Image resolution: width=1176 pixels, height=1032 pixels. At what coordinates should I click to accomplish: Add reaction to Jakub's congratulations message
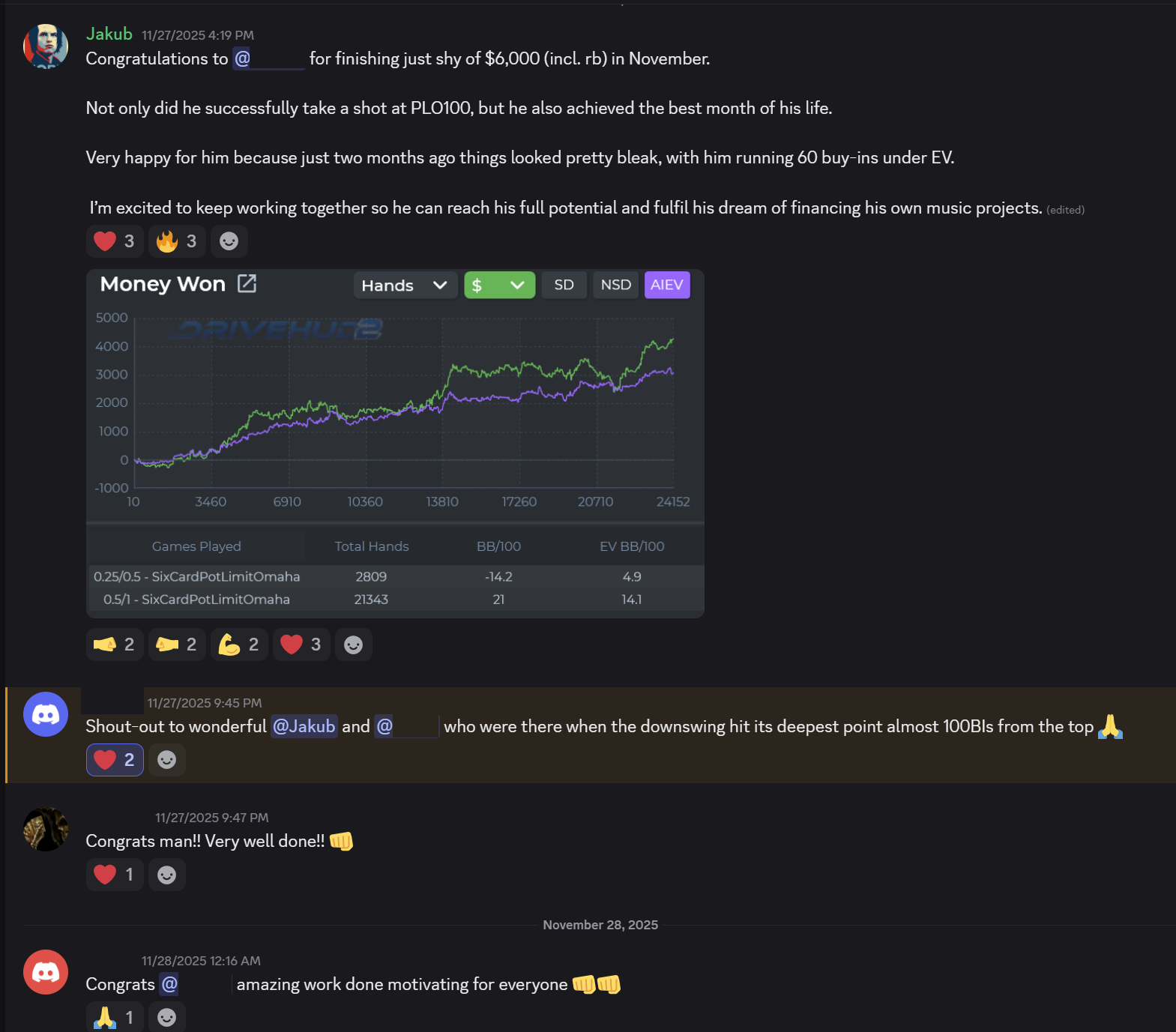[x=229, y=241]
